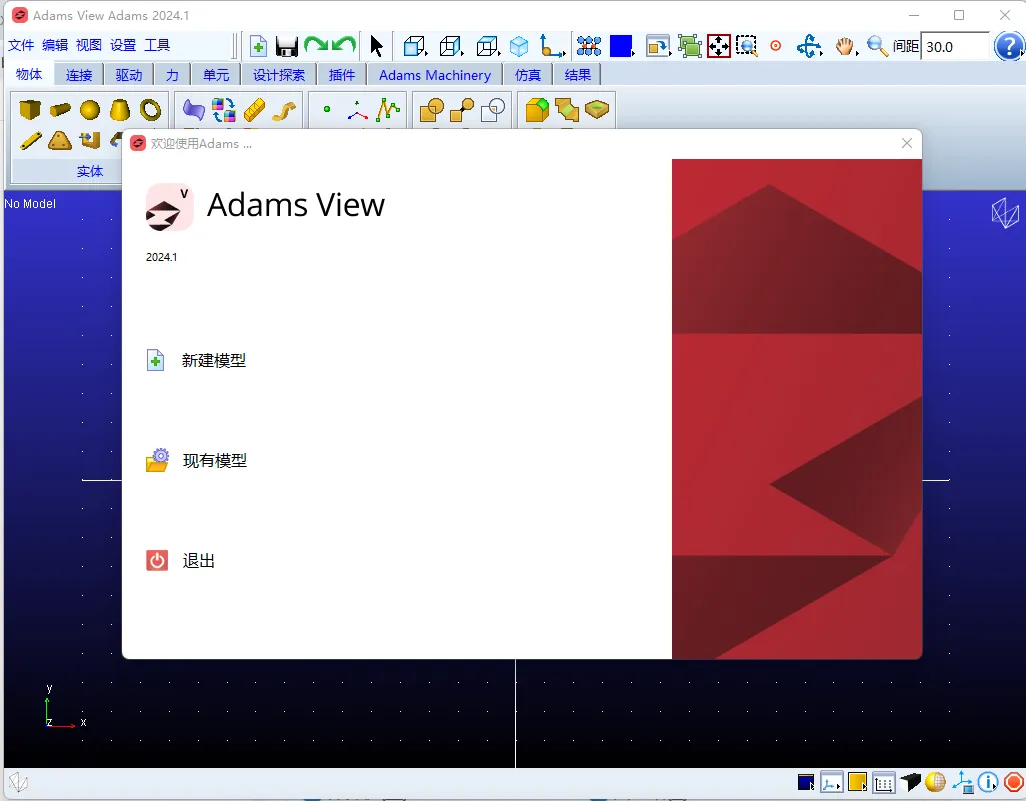
Task: Select the Pan hand tool
Action: (x=845, y=46)
